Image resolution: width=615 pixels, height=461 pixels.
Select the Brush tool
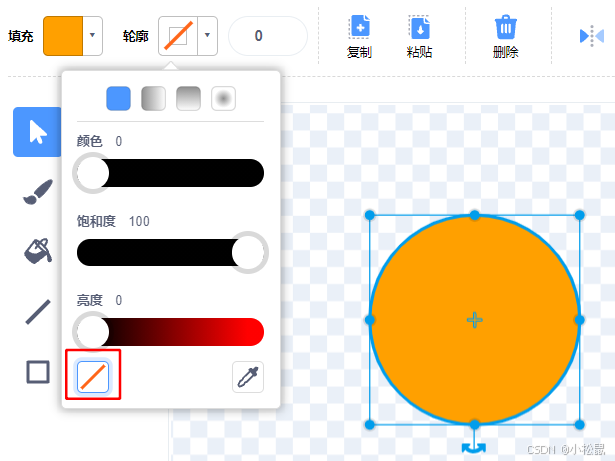pos(38,192)
